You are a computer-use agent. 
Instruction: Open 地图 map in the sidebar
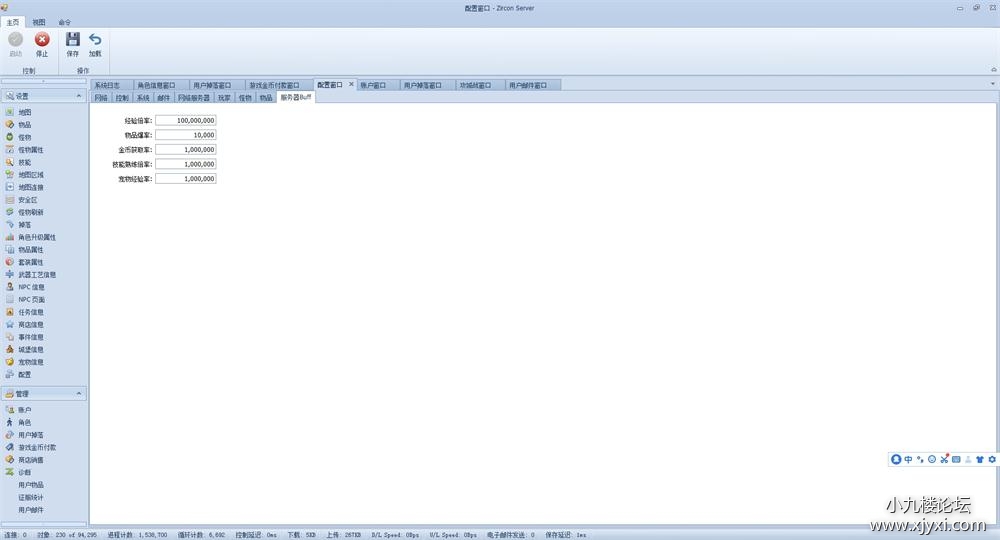click(x=25, y=112)
